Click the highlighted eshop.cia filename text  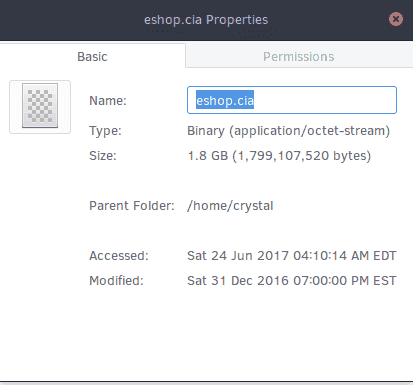[225, 100]
